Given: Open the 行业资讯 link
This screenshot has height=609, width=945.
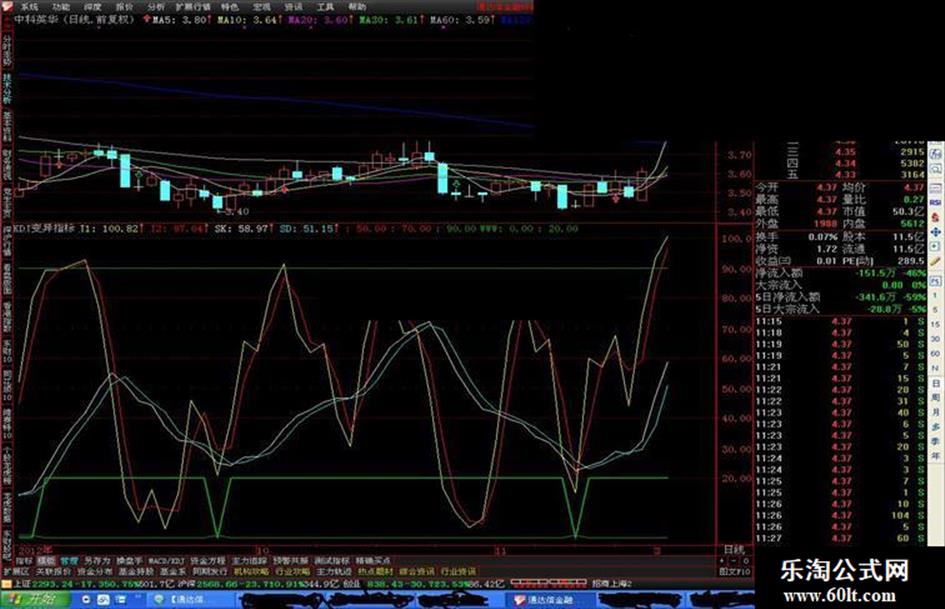Looking at the screenshot, I should coord(458,571).
